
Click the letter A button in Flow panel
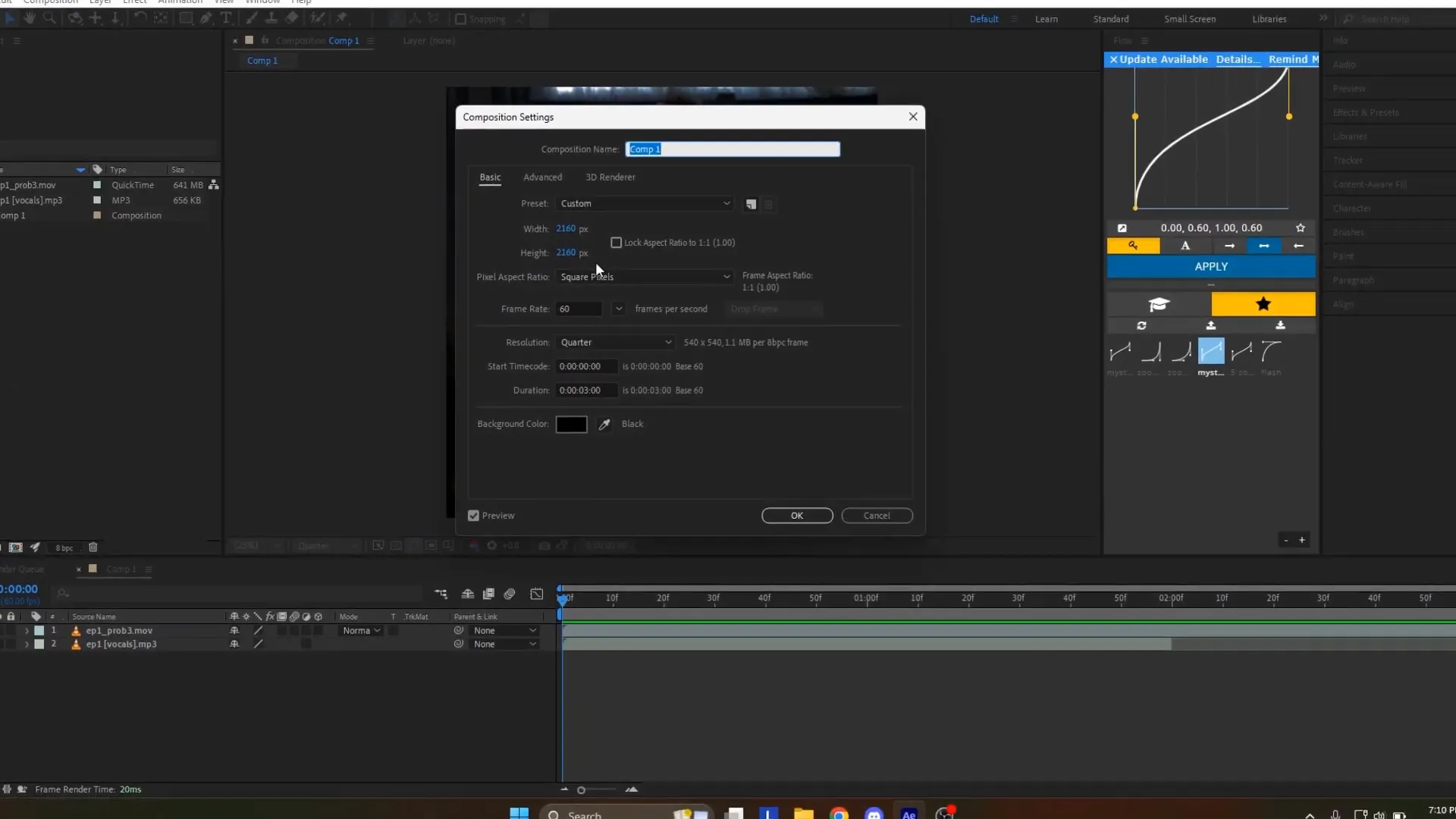tap(1185, 246)
